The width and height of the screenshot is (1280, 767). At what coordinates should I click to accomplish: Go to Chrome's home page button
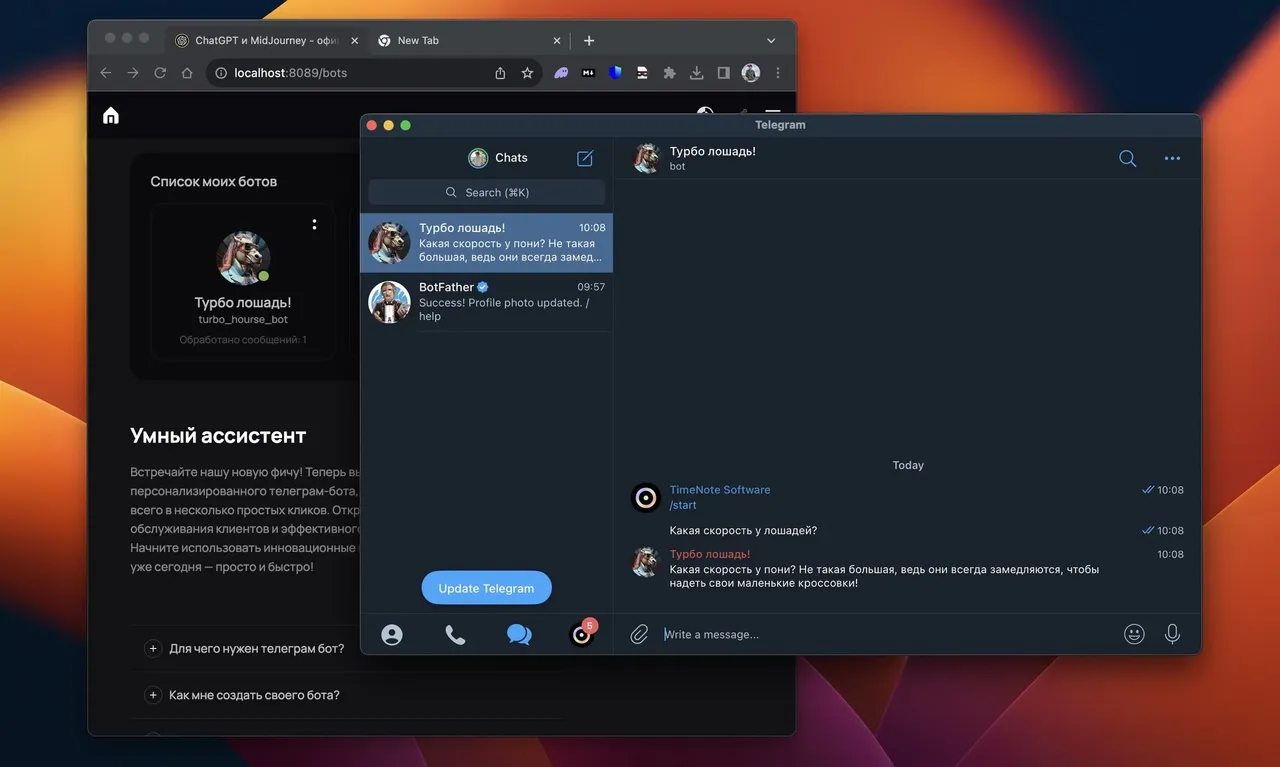pyautogui.click(x=187, y=73)
